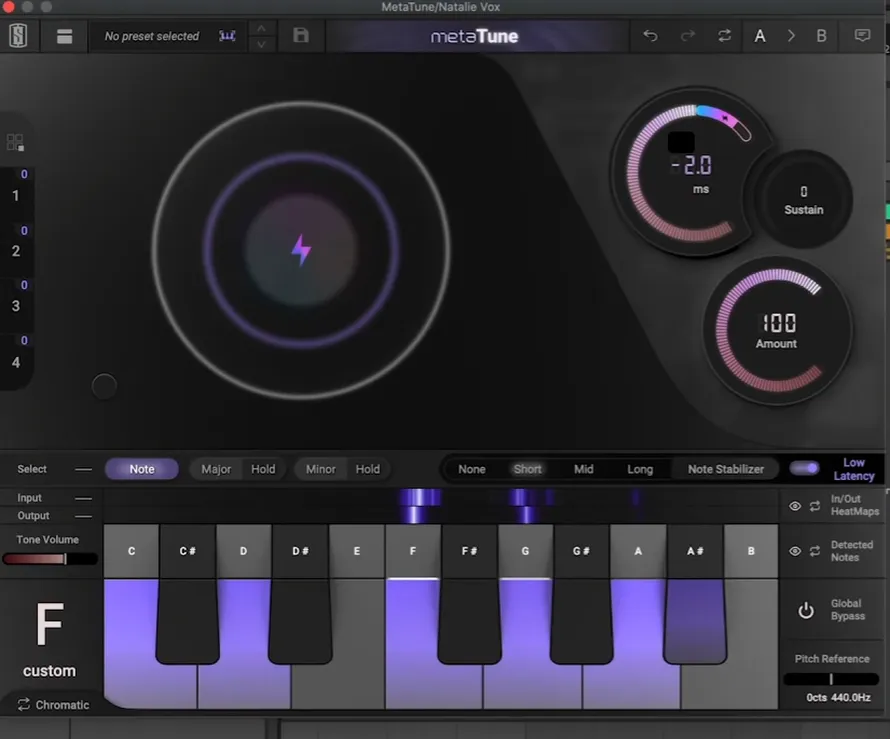890x739 pixels.
Task: Select group 4 on the left strip
Action: click(x=16, y=362)
